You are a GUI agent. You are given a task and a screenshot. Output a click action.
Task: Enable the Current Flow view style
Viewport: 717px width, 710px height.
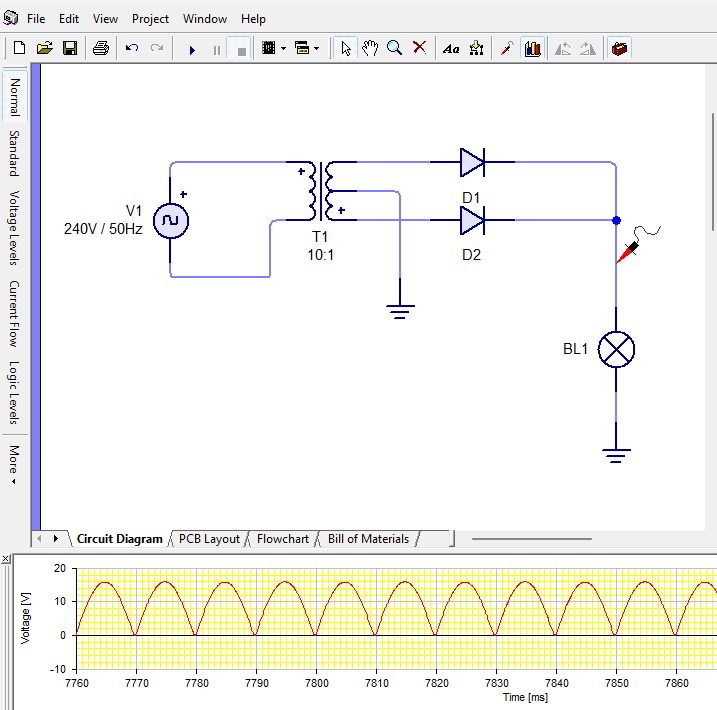pyautogui.click(x=14, y=313)
